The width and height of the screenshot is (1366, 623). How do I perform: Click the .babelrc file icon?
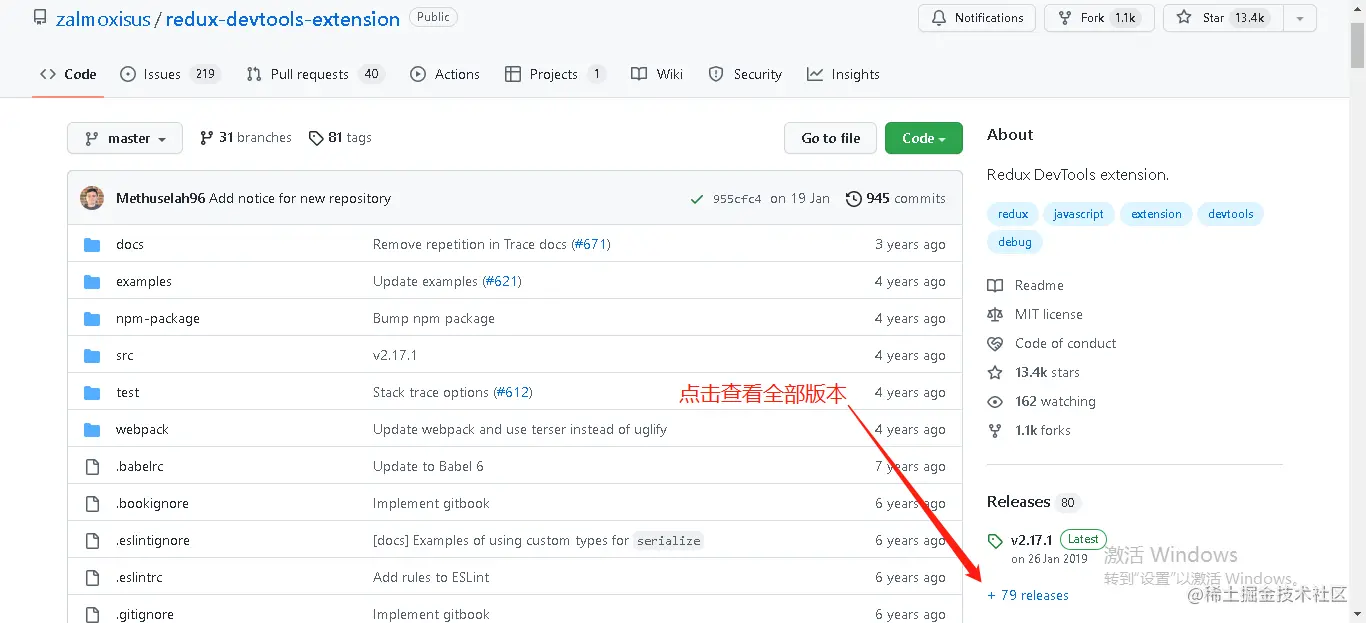[92, 466]
